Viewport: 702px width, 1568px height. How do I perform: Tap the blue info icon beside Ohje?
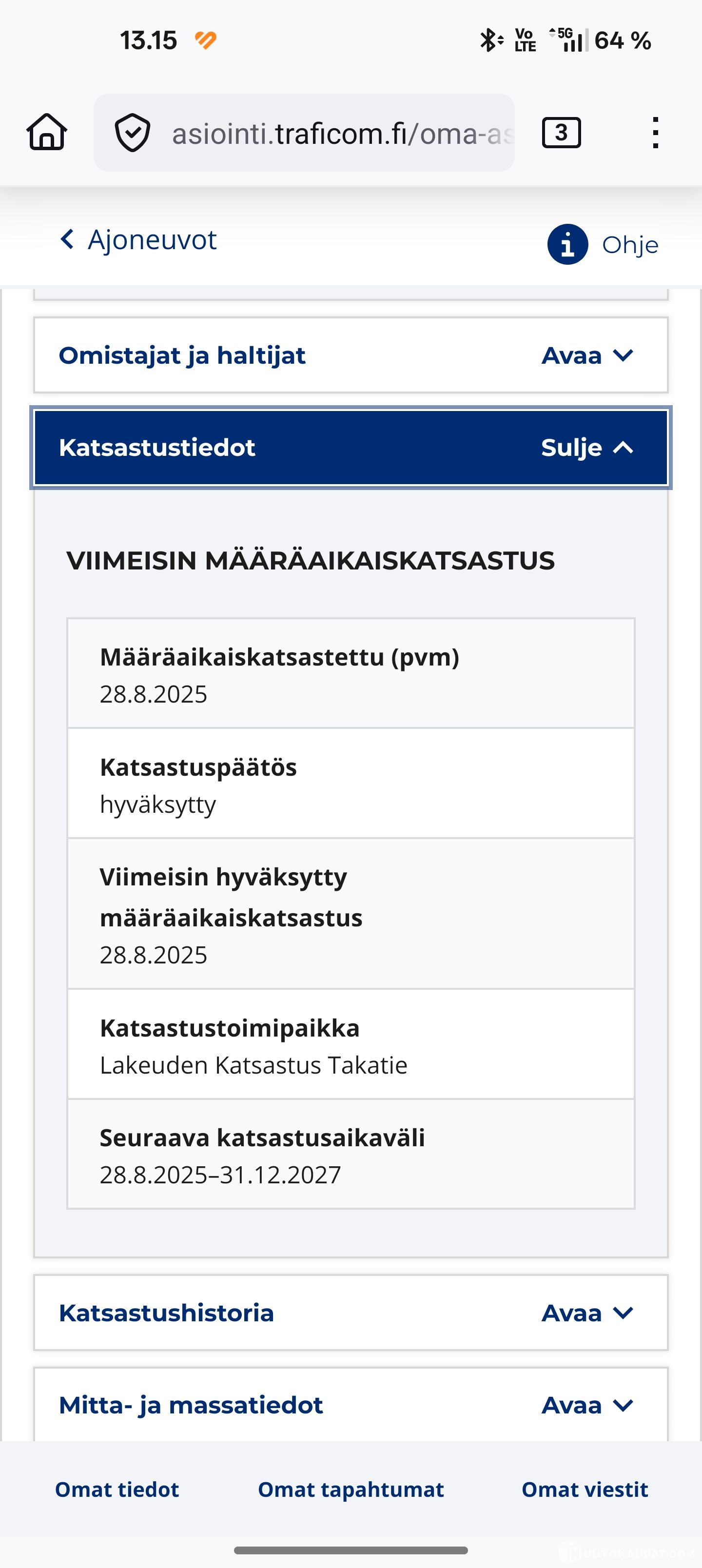tap(567, 245)
